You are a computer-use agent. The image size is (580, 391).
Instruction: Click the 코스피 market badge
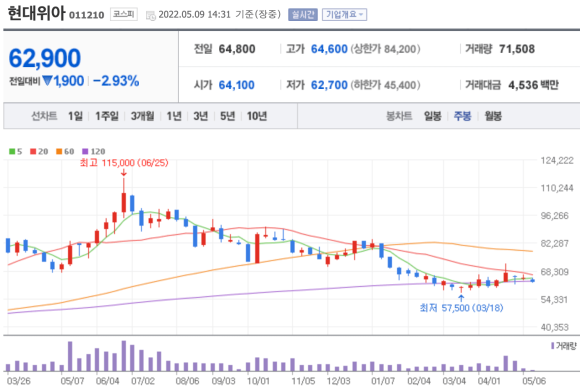tap(124, 14)
